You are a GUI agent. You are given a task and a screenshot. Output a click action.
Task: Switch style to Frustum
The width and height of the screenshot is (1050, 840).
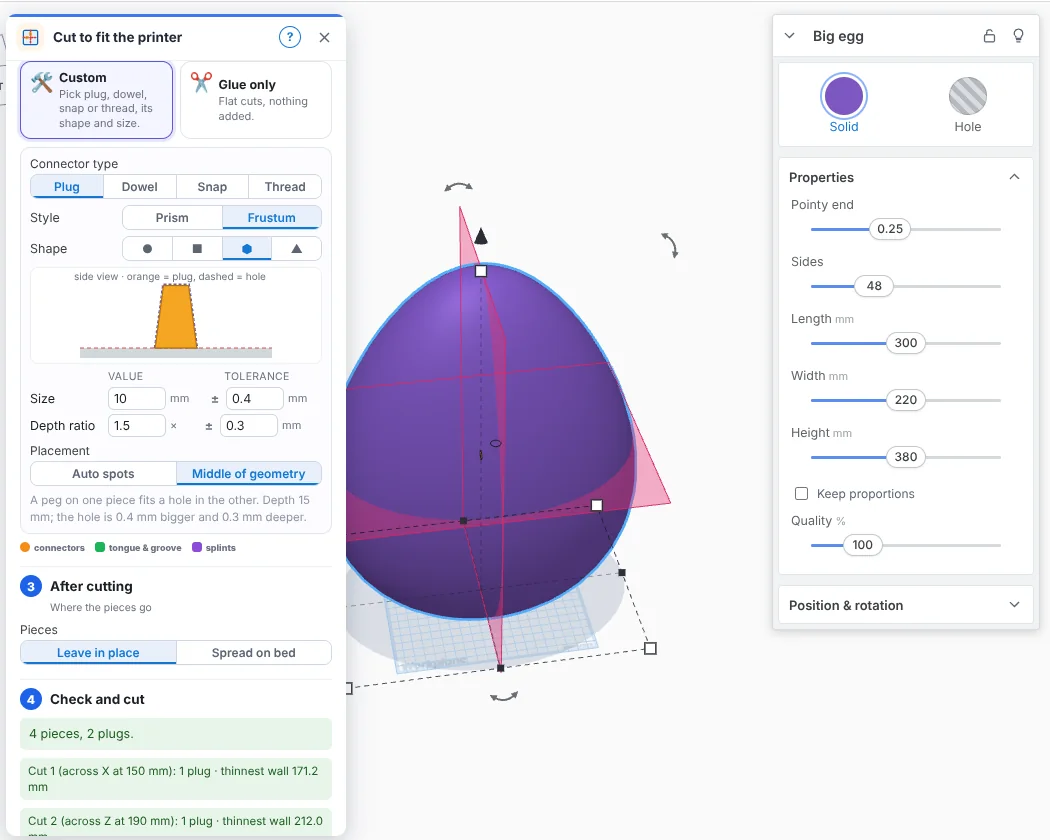click(271, 218)
